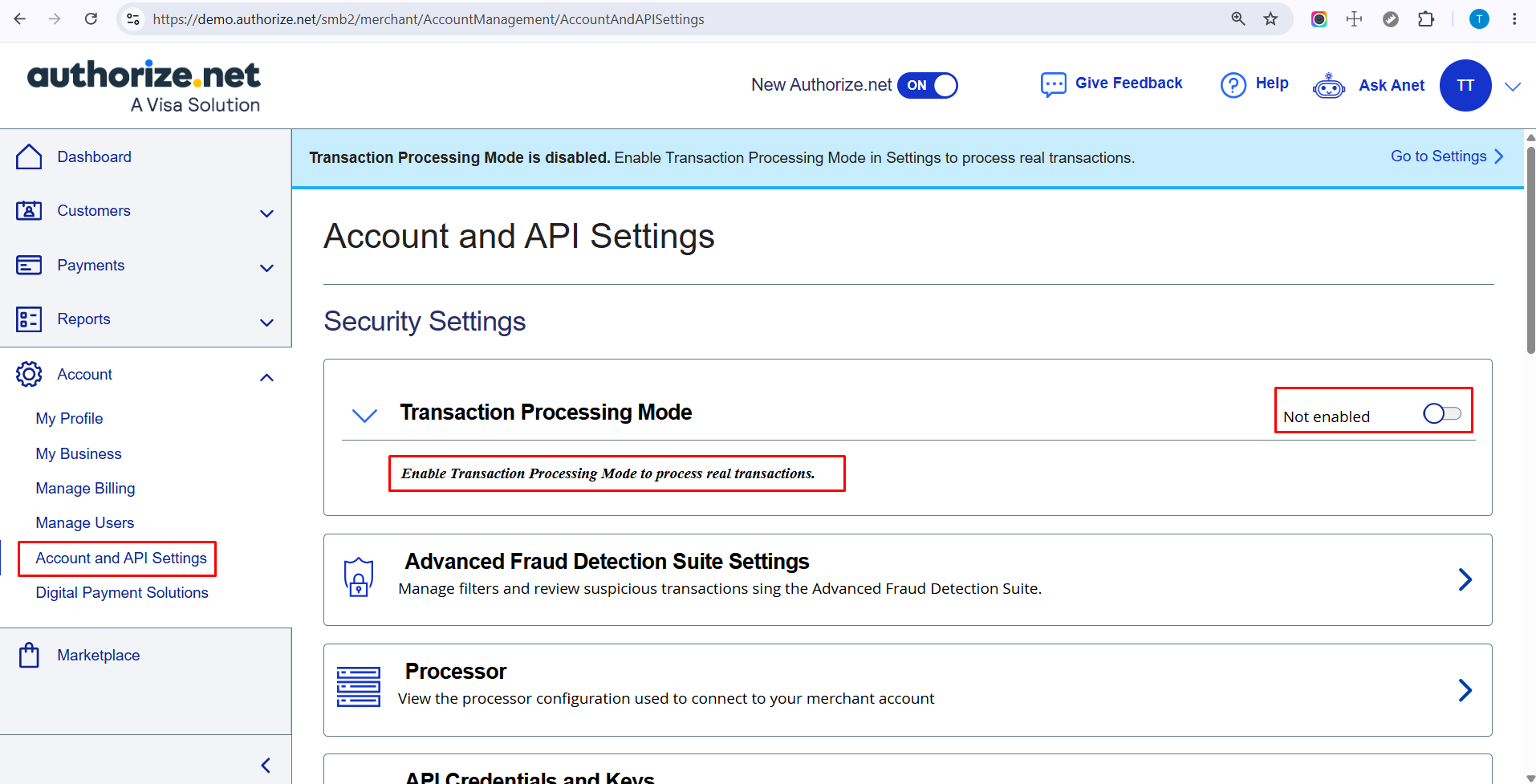Click the Give Feedback text link
The height and width of the screenshot is (784, 1536).
1128,83
